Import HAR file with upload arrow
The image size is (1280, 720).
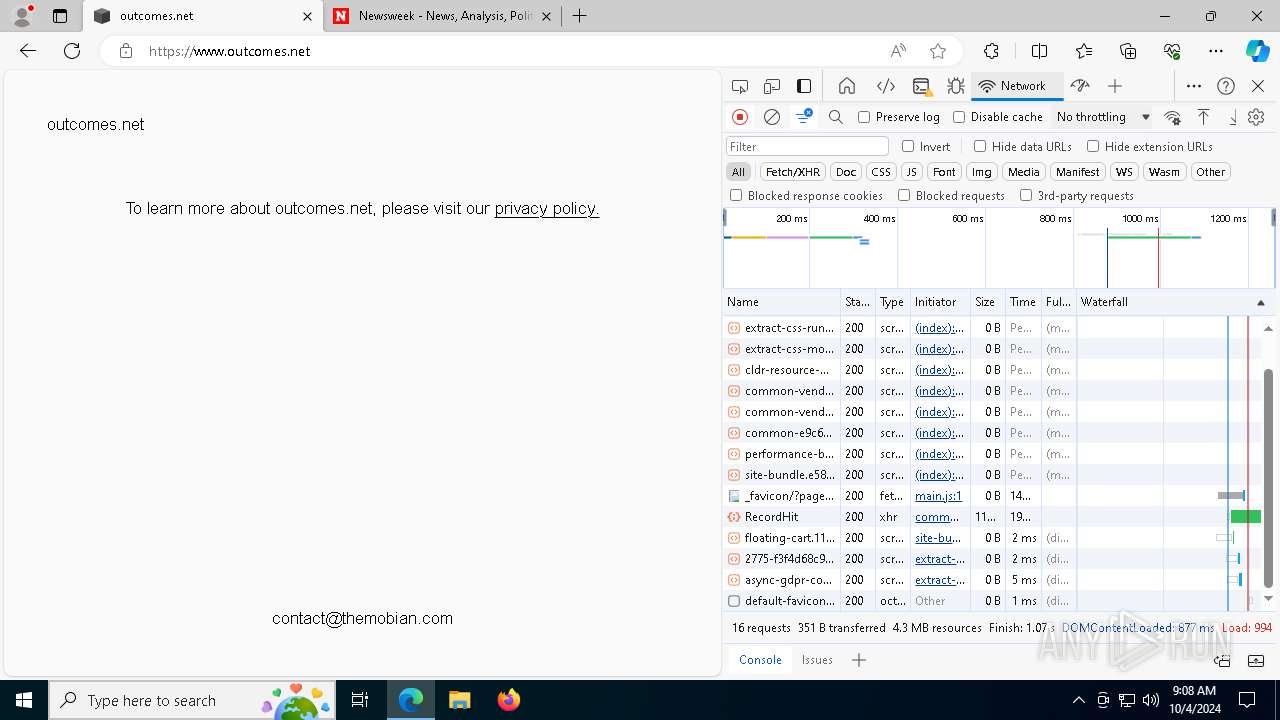[x=1204, y=117]
